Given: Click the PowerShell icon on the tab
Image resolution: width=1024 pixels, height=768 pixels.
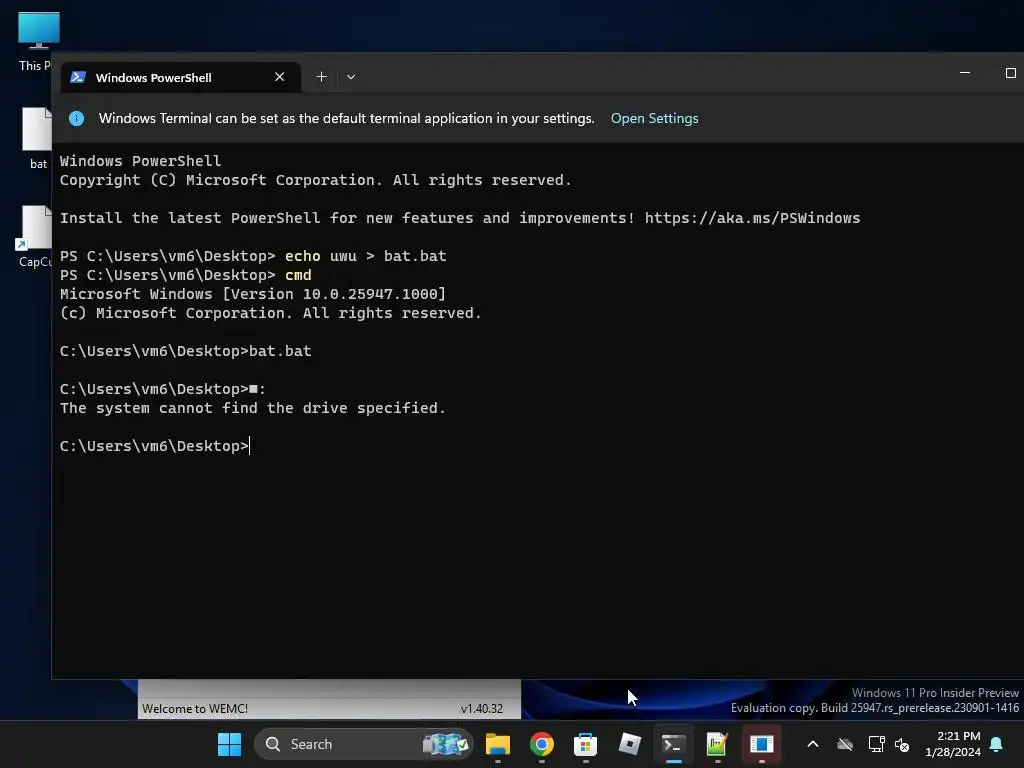Looking at the screenshot, I should point(78,77).
